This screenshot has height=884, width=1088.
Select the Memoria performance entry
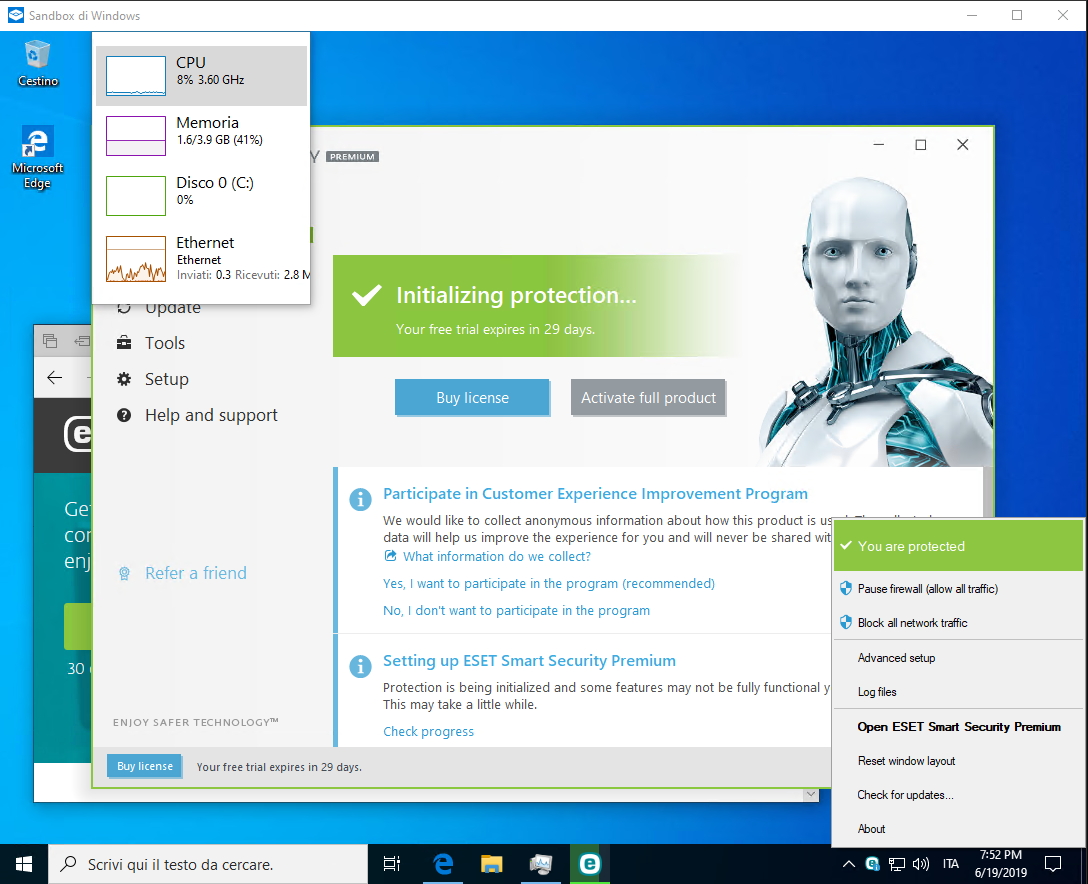pos(201,135)
